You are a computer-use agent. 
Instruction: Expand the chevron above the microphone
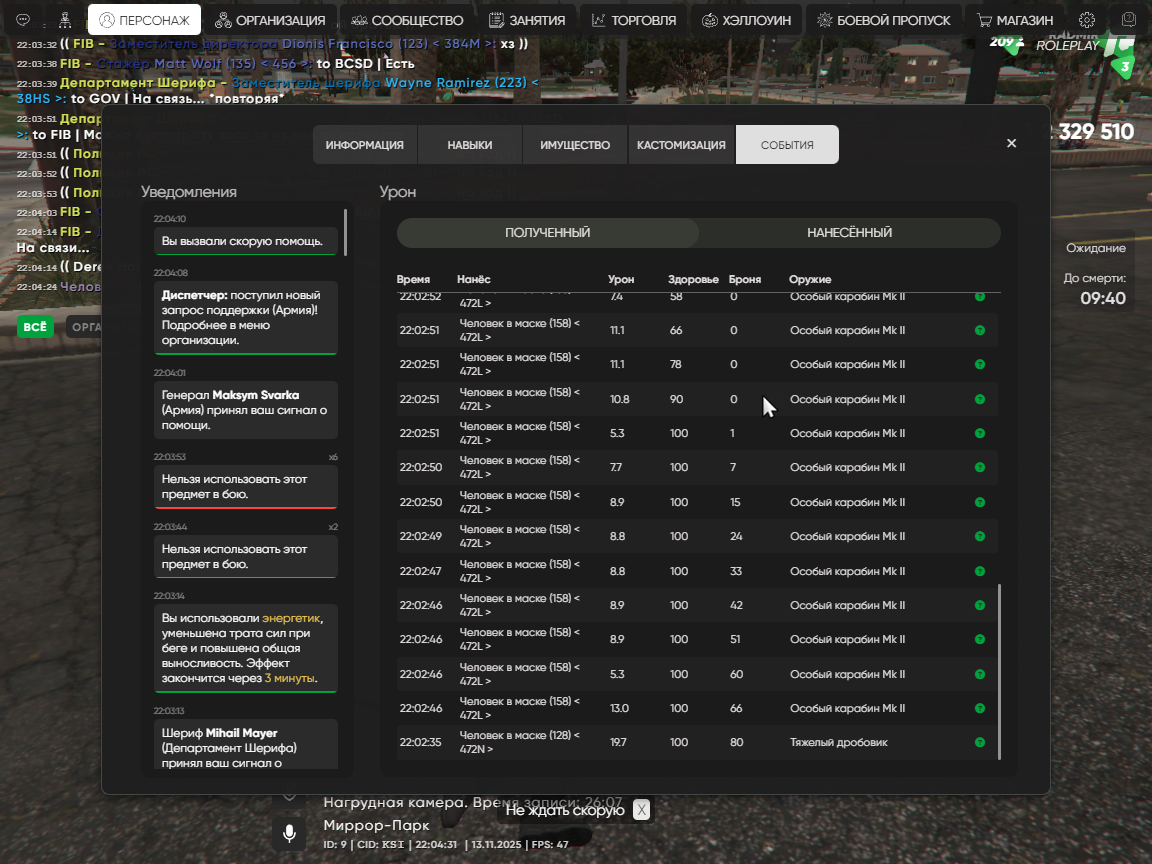pyautogui.click(x=289, y=796)
